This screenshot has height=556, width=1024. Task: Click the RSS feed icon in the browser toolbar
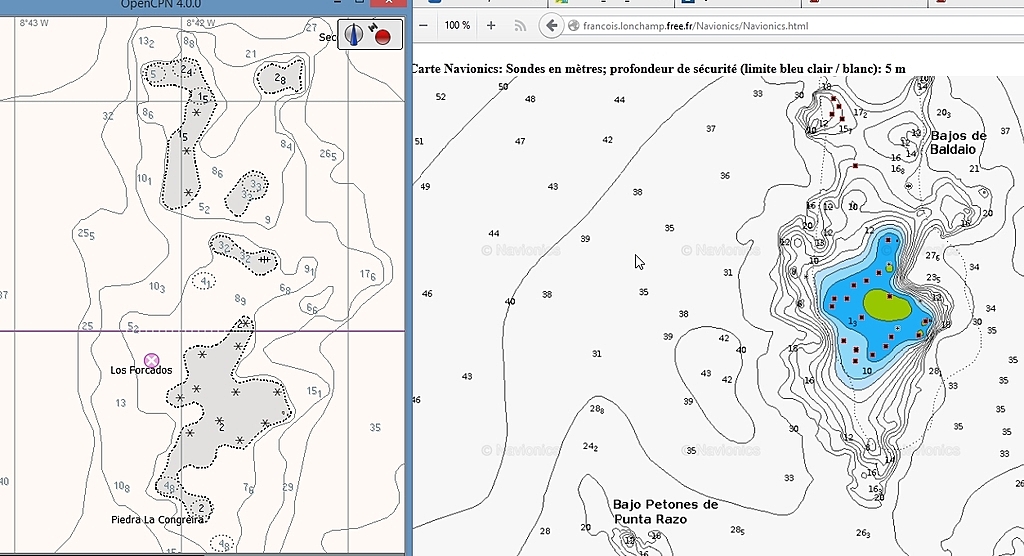[x=520, y=25]
